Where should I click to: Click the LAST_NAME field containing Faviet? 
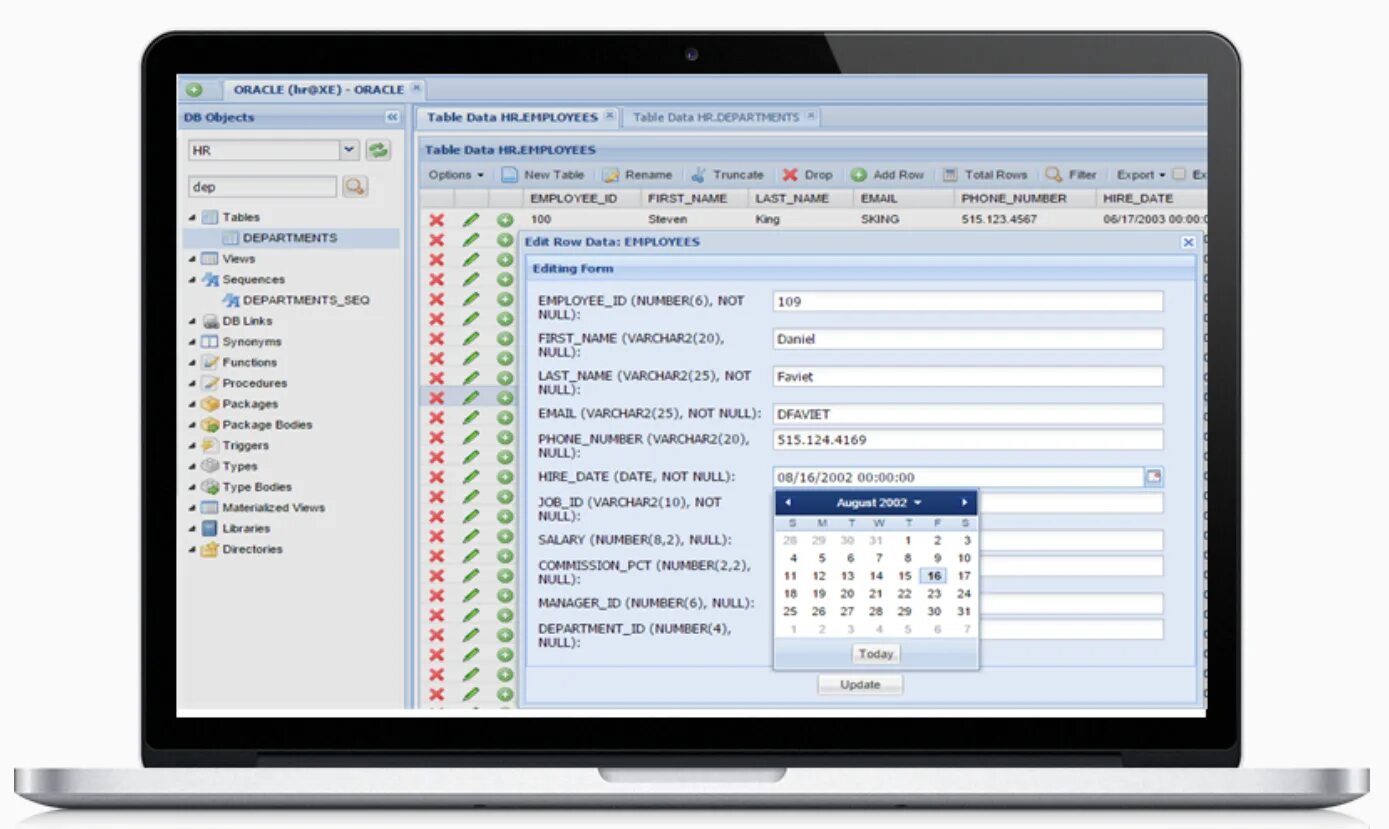[968, 377]
